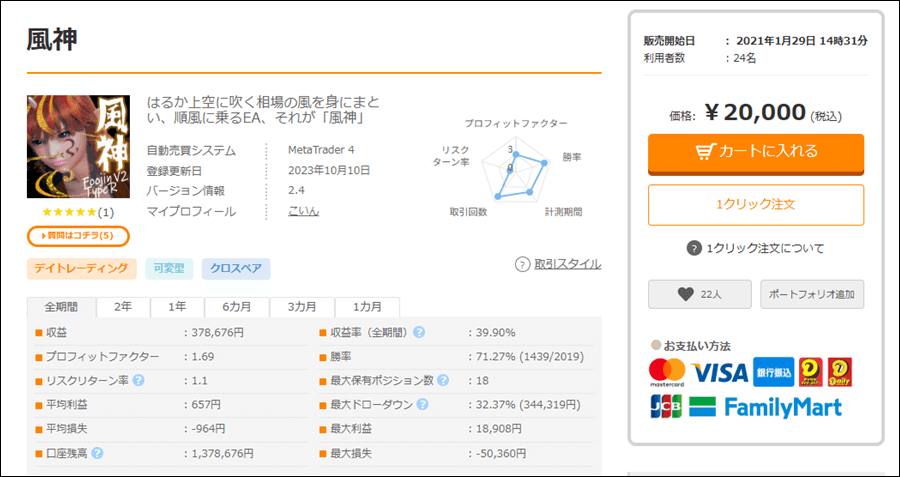Click the ポートフォリオ追加 button
This screenshot has width=900, height=477.
812,294
